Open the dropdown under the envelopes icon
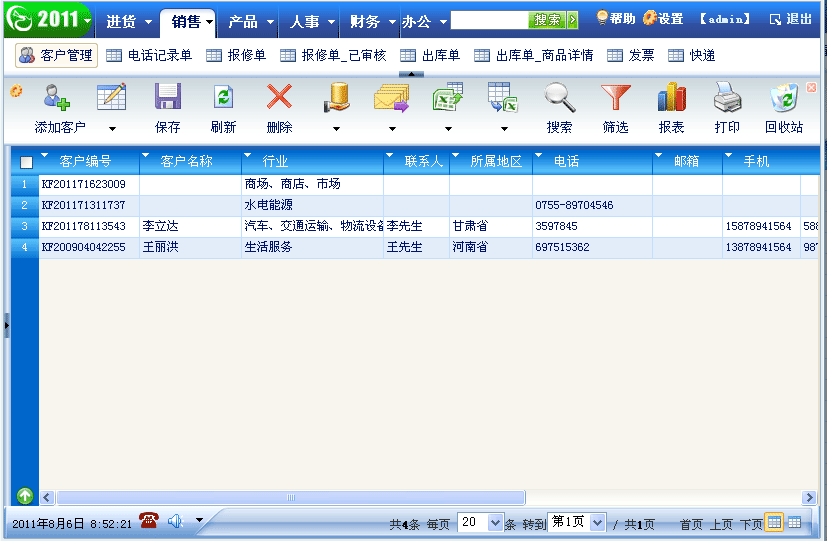 tap(392, 128)
